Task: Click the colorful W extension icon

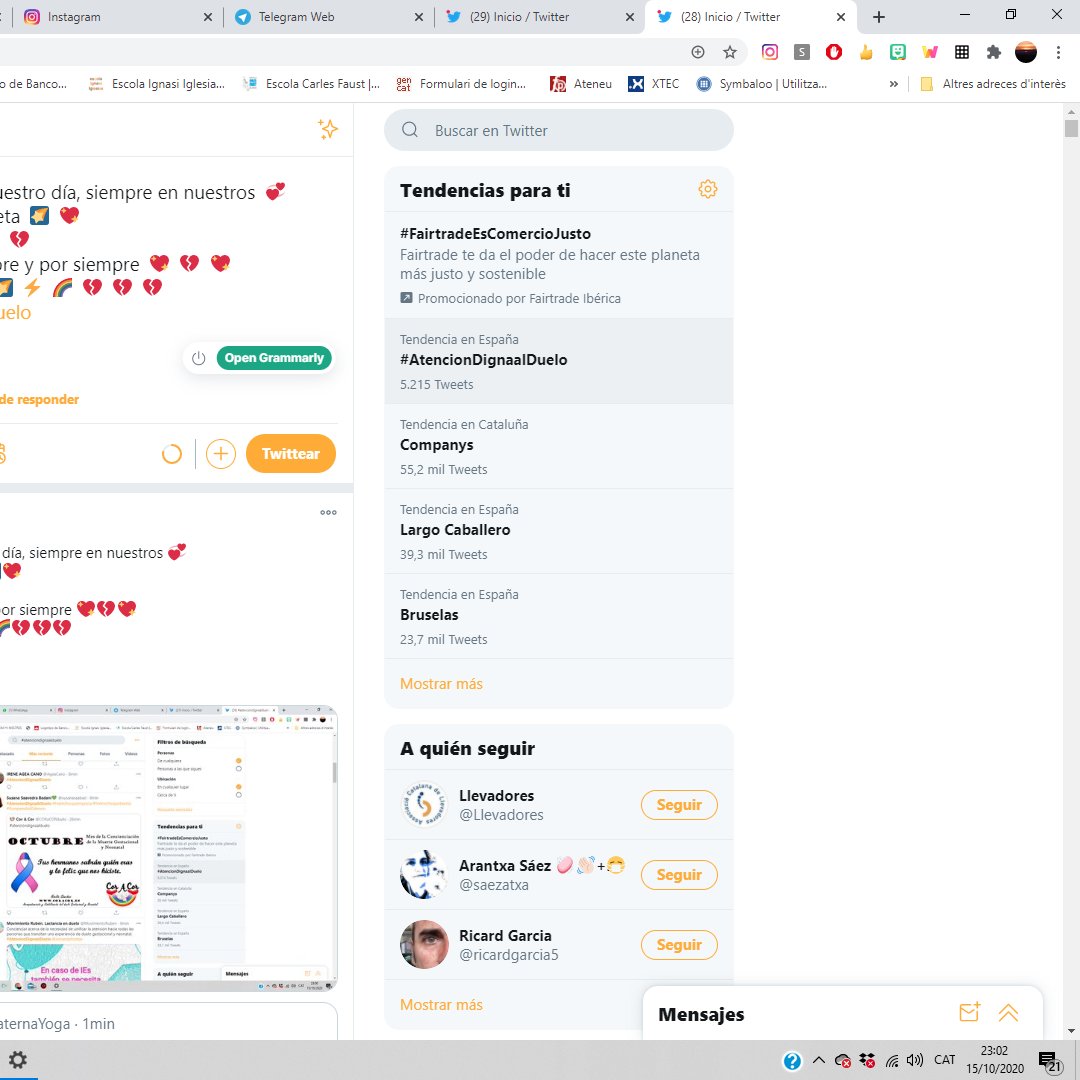Action: (930, 52)
